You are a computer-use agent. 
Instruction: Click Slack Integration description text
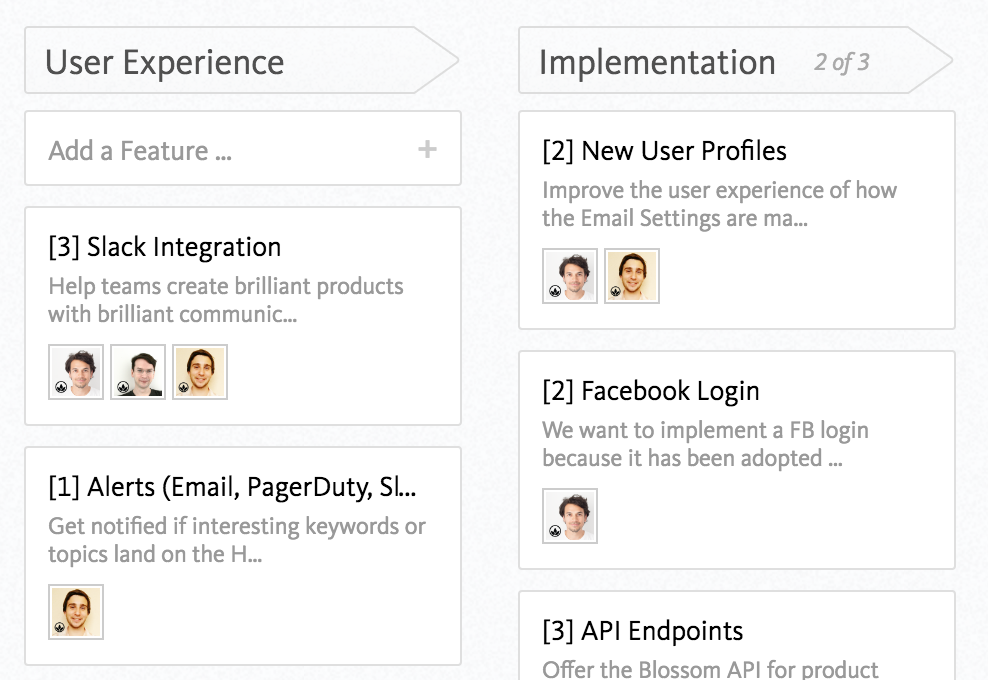226,300
